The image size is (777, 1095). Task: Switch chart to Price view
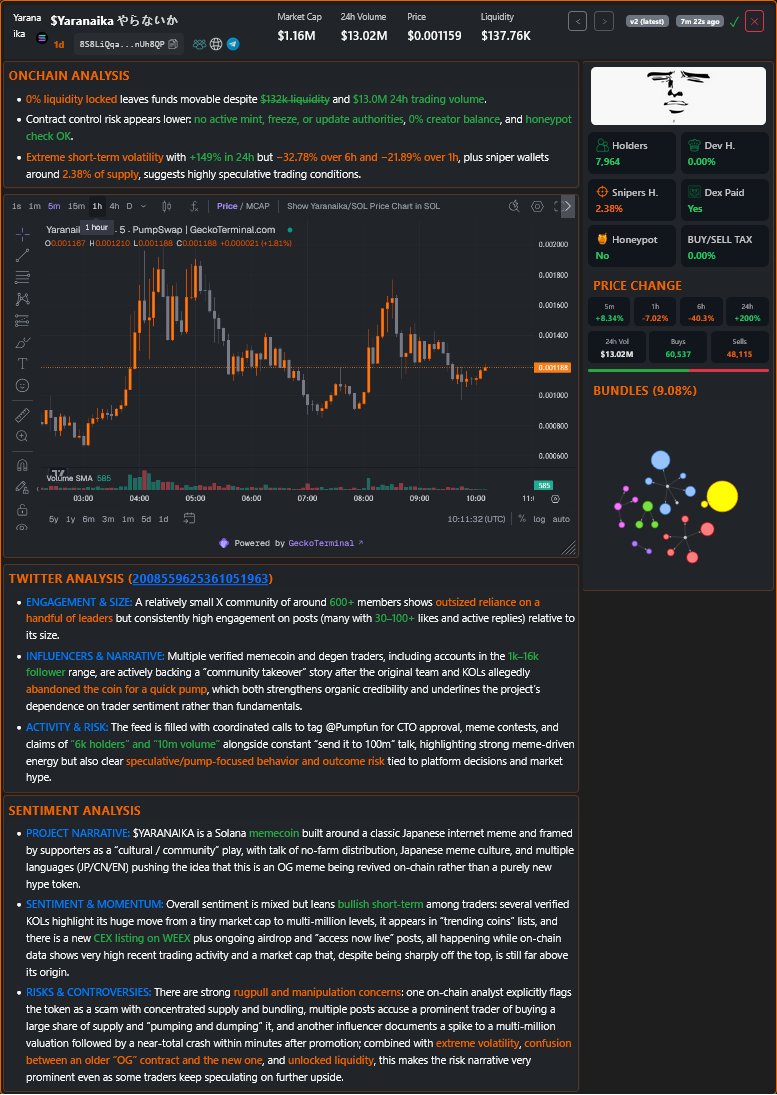pos(227,206)
